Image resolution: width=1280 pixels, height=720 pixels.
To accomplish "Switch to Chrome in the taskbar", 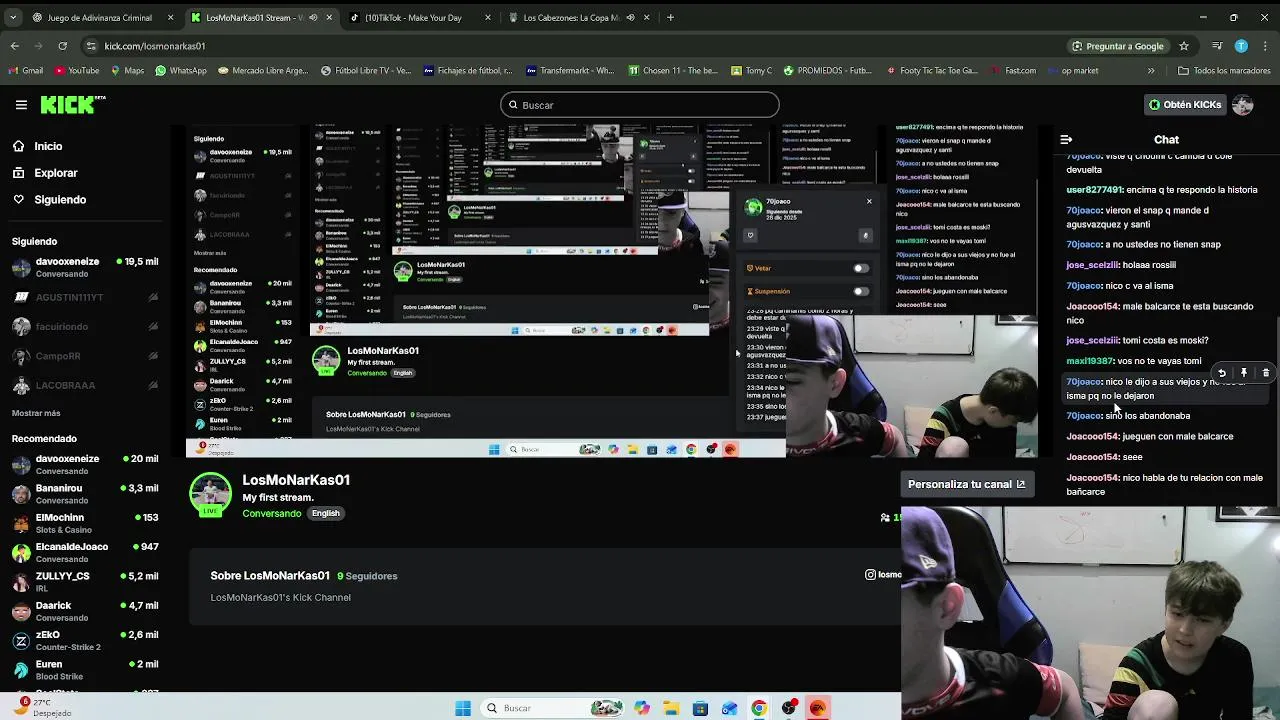I will point(759,708).
